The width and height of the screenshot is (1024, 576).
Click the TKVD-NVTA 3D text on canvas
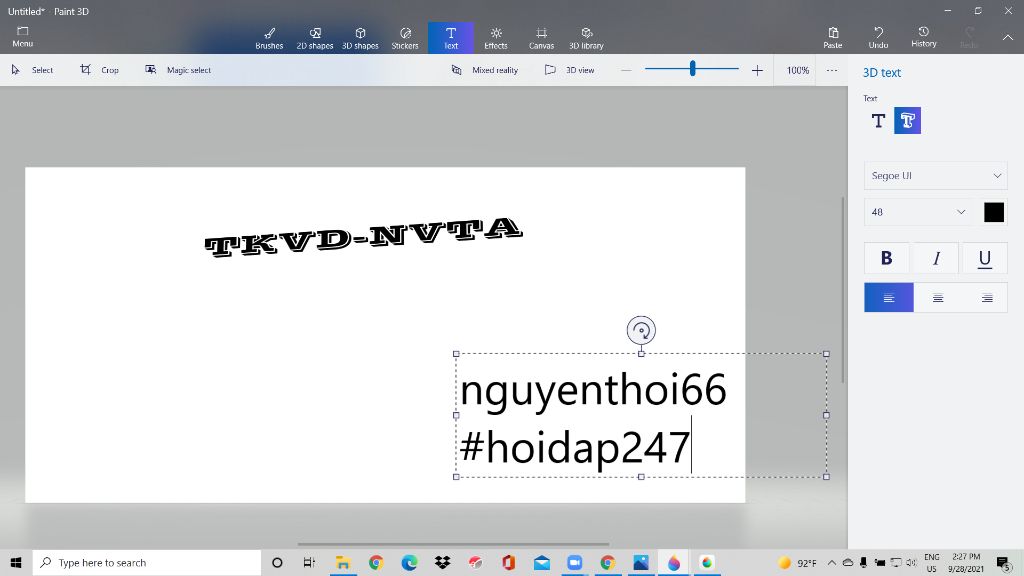click(363, 237)
